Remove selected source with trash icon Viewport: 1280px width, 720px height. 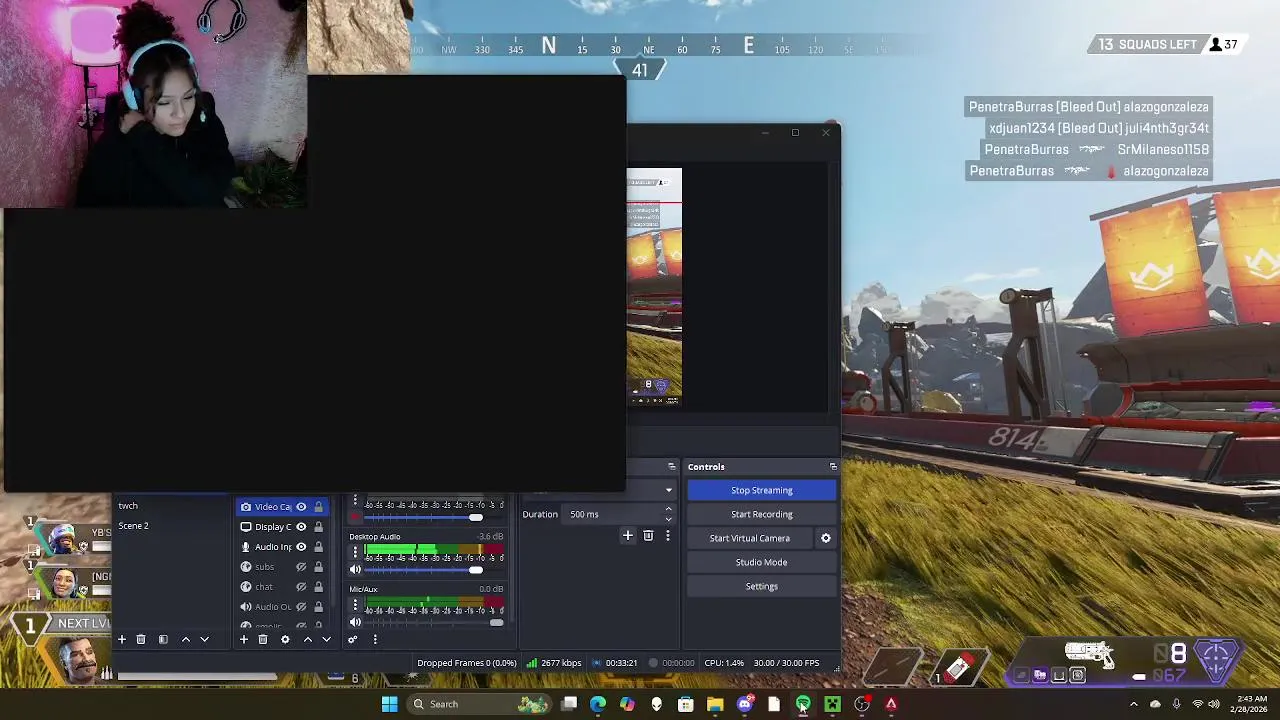pos(263,639)
